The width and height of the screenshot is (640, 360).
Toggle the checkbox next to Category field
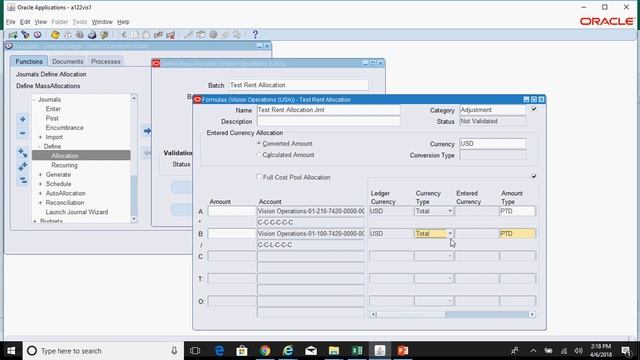534,109
